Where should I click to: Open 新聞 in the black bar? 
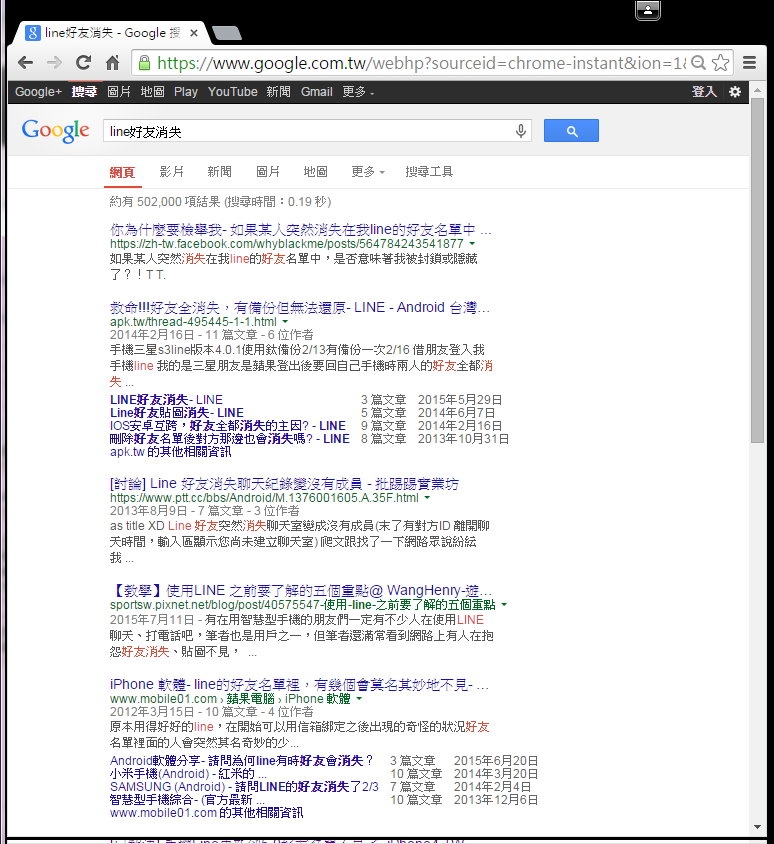[278, 92]
